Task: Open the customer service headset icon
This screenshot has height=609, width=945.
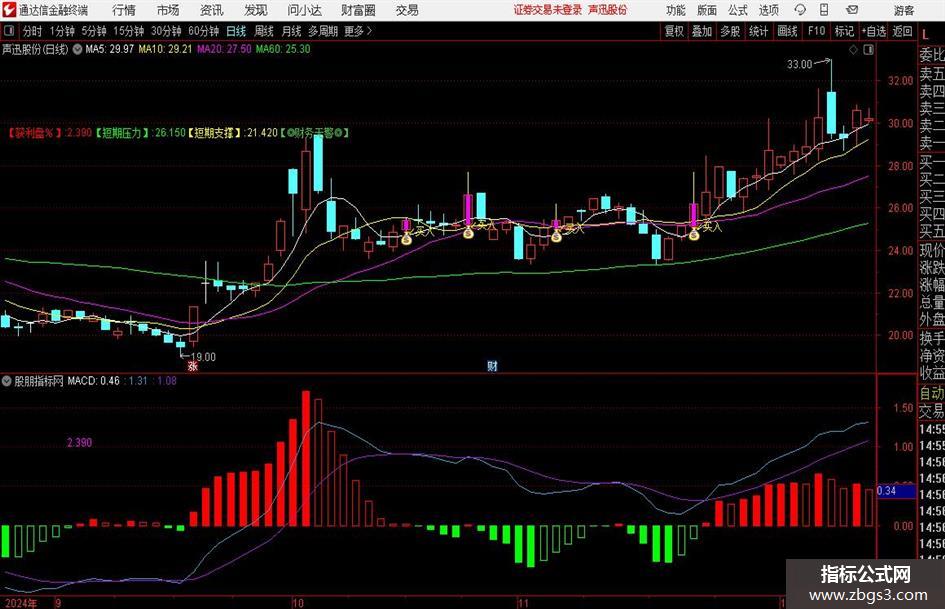Action: (800, 10)
